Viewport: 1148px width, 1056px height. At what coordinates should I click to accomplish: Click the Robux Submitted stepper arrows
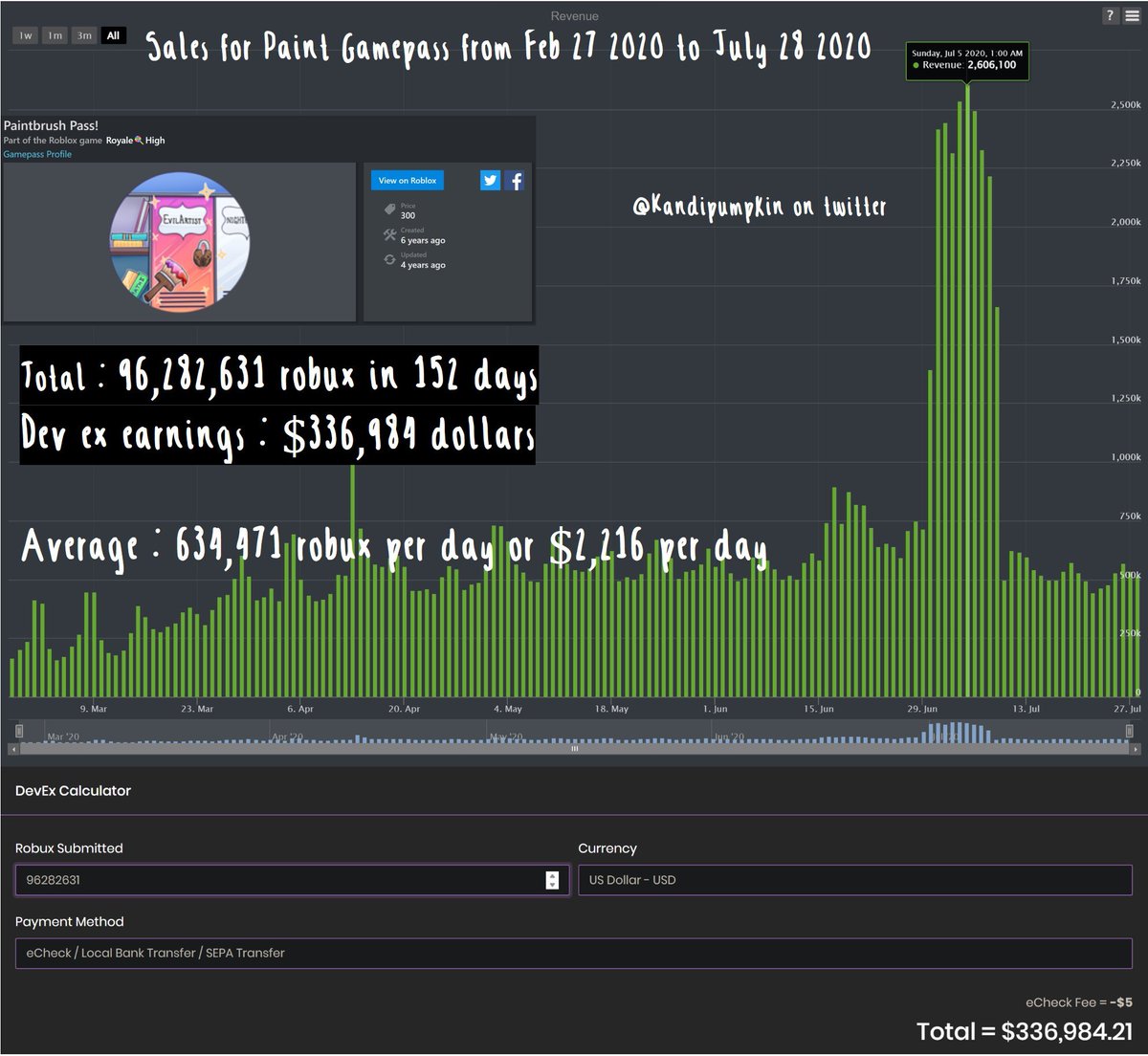coord(552,880)
